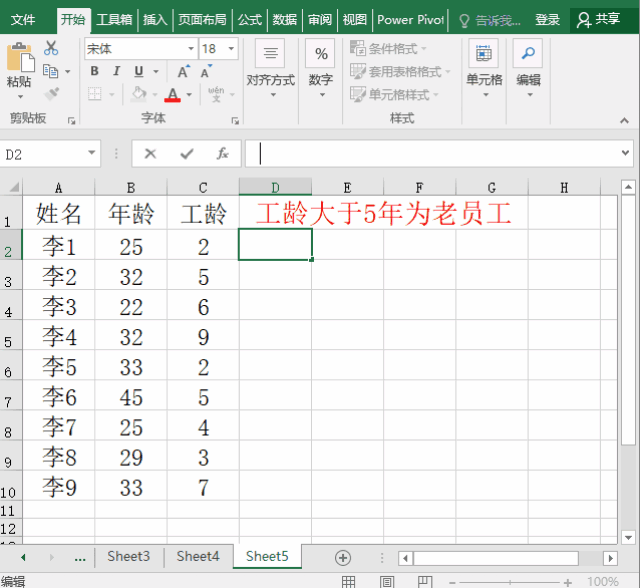Confirm entry with formula bar checkmark
Viewport: 640px width, 588px height.
coord(187,153)
